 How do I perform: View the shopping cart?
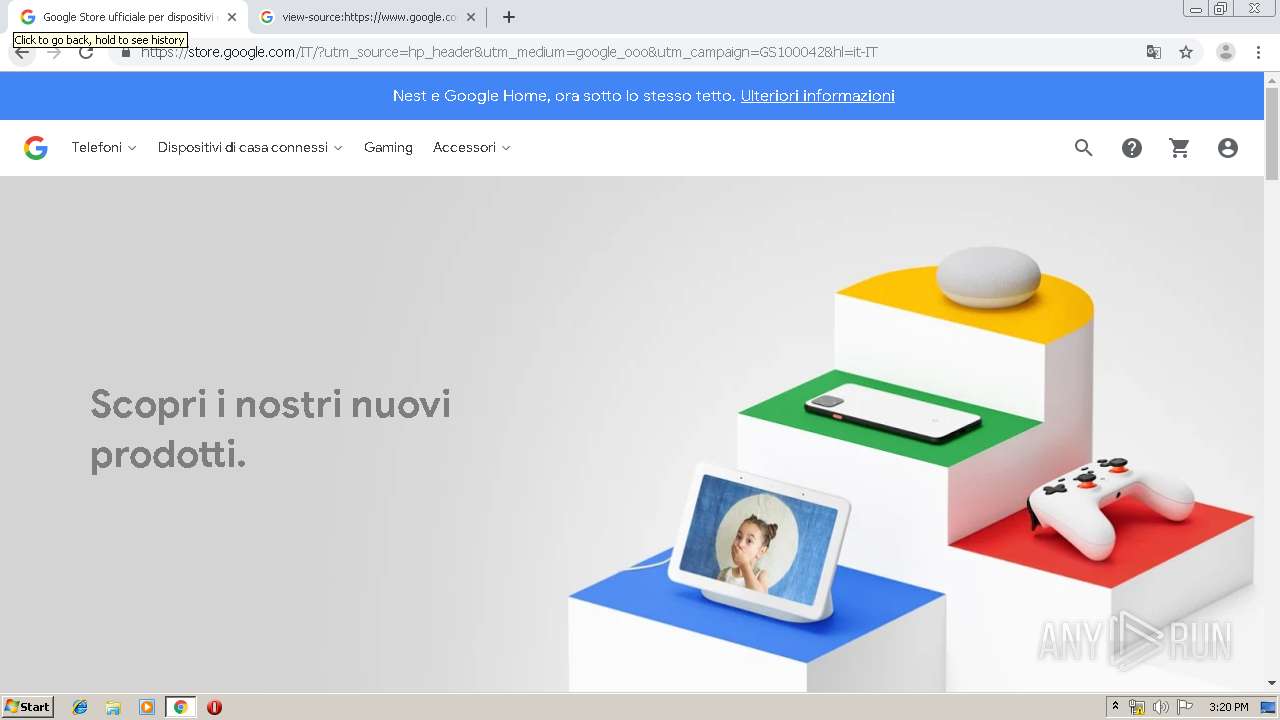coord(1180,148)
